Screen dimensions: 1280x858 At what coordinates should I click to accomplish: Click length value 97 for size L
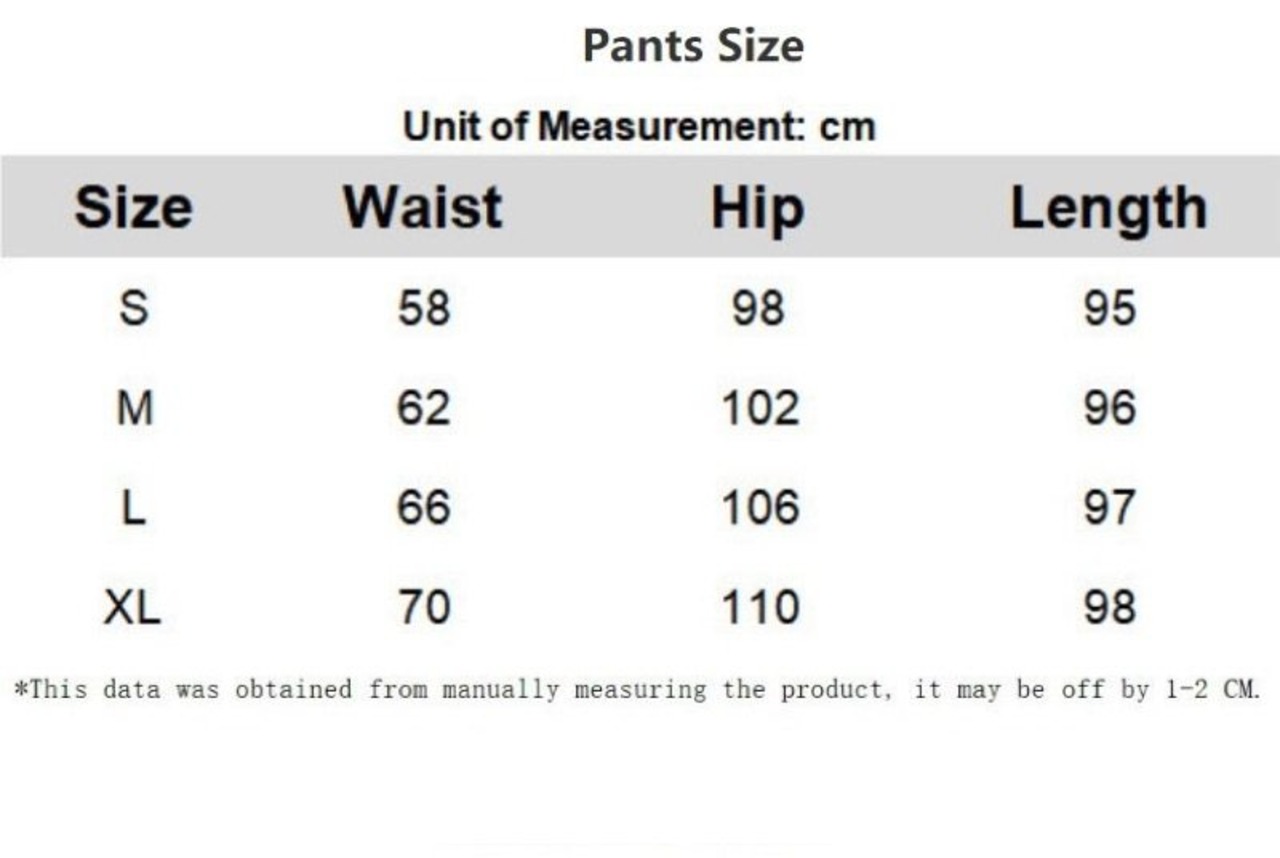(x=1109, y=508)
